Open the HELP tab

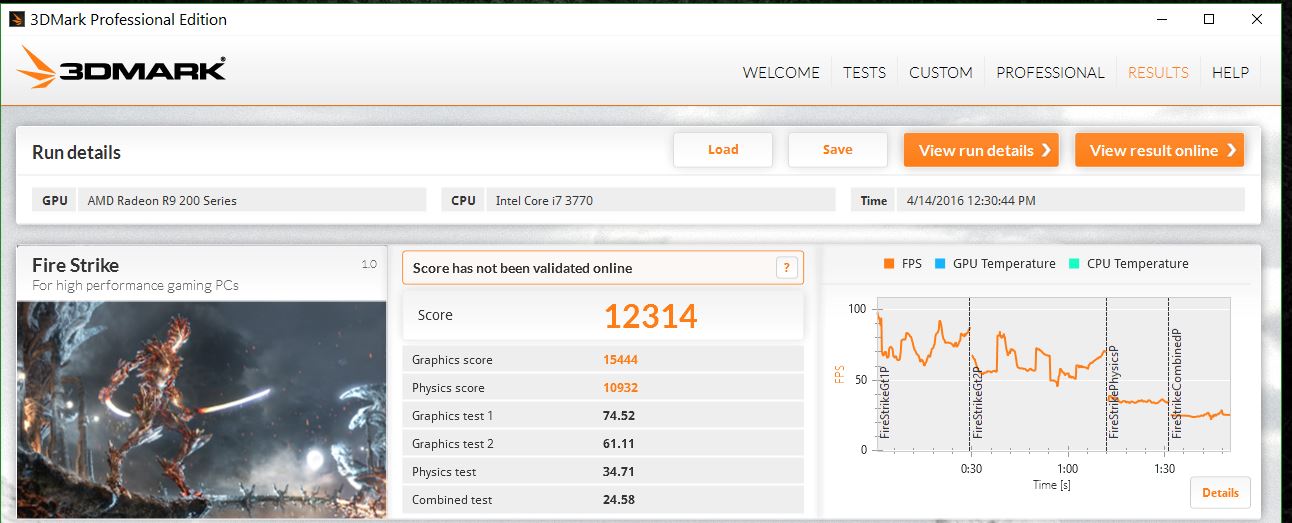[1230, 72]
